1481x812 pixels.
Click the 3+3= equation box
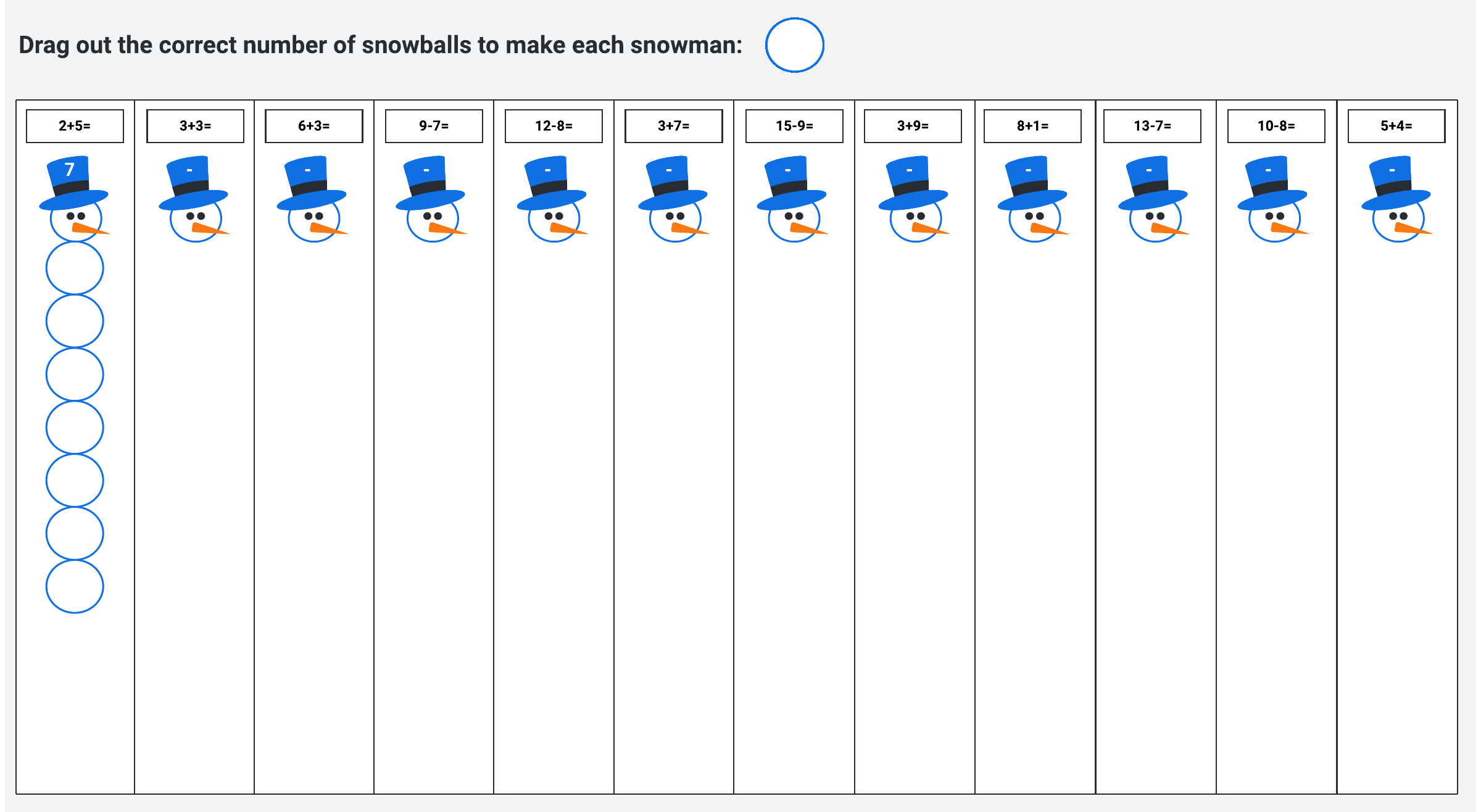(195, 126)
